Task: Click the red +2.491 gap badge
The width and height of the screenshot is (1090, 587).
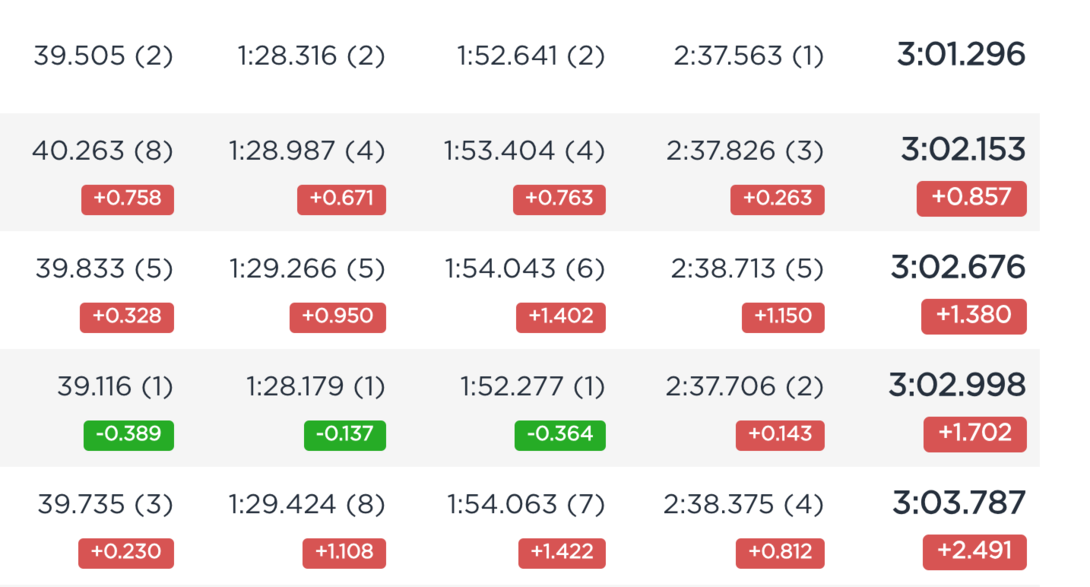Action: coord(974,552)
